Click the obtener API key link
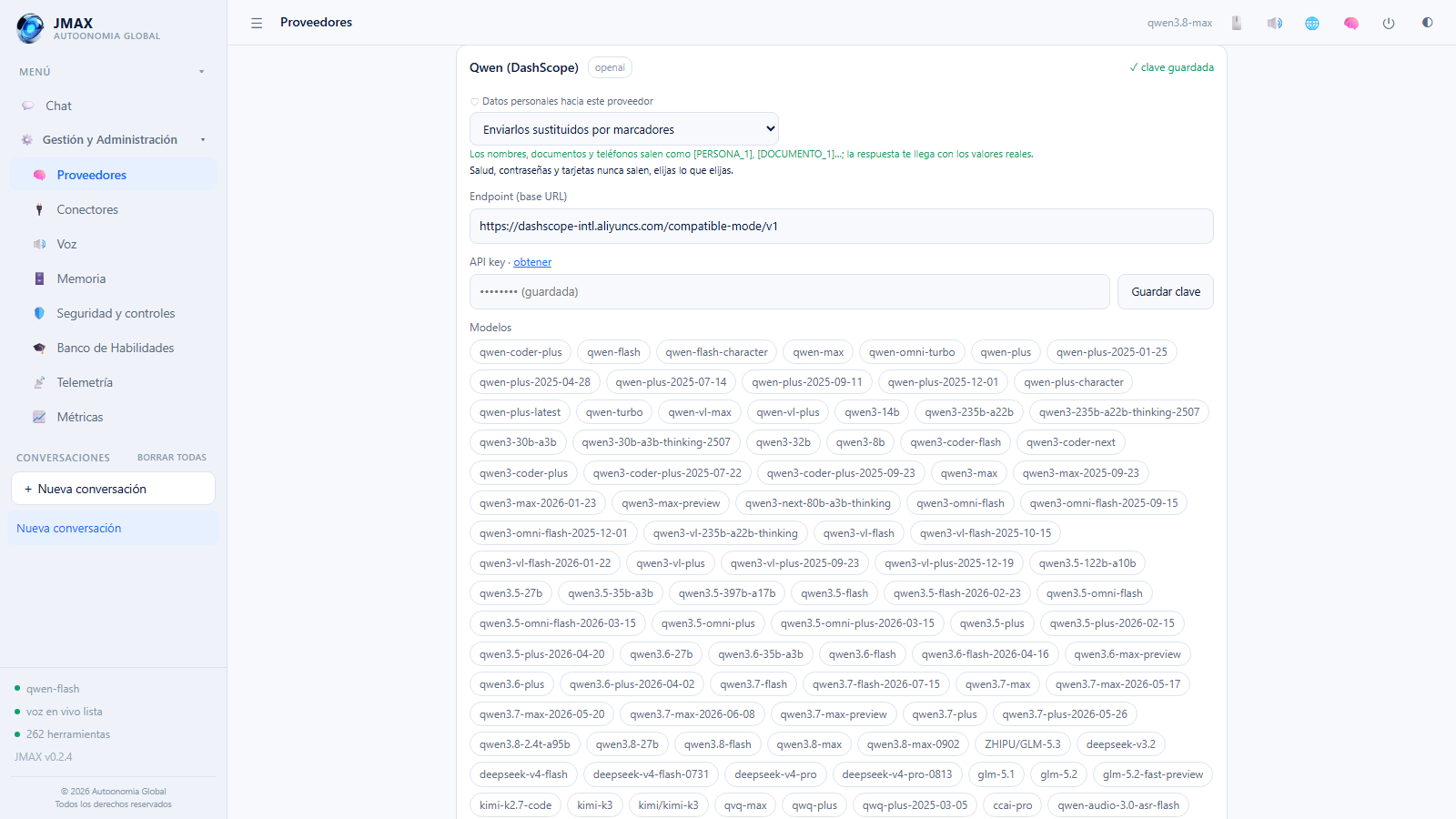The width and height of the screenshot is (1456, 819). point(532,262)
